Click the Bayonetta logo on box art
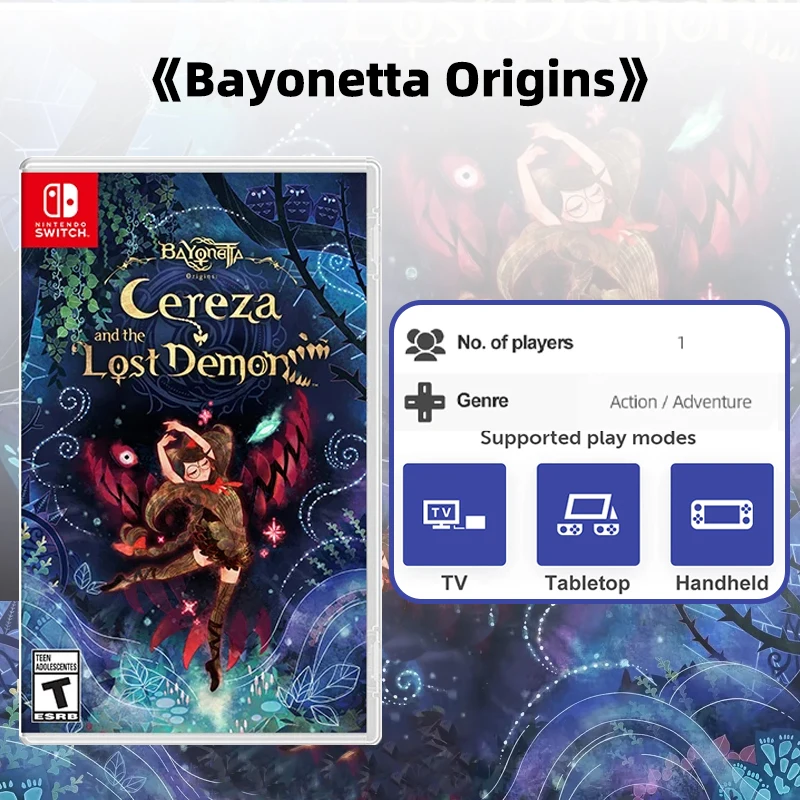This screenshot has width=800, height=800. 202,254
